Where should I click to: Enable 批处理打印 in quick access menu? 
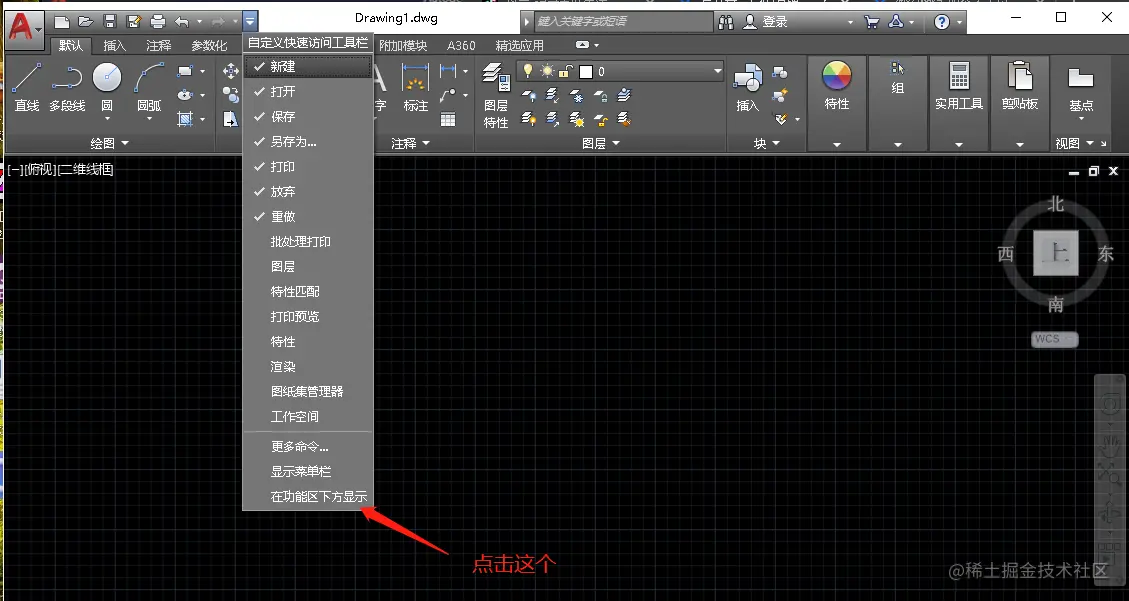(308, 242)
